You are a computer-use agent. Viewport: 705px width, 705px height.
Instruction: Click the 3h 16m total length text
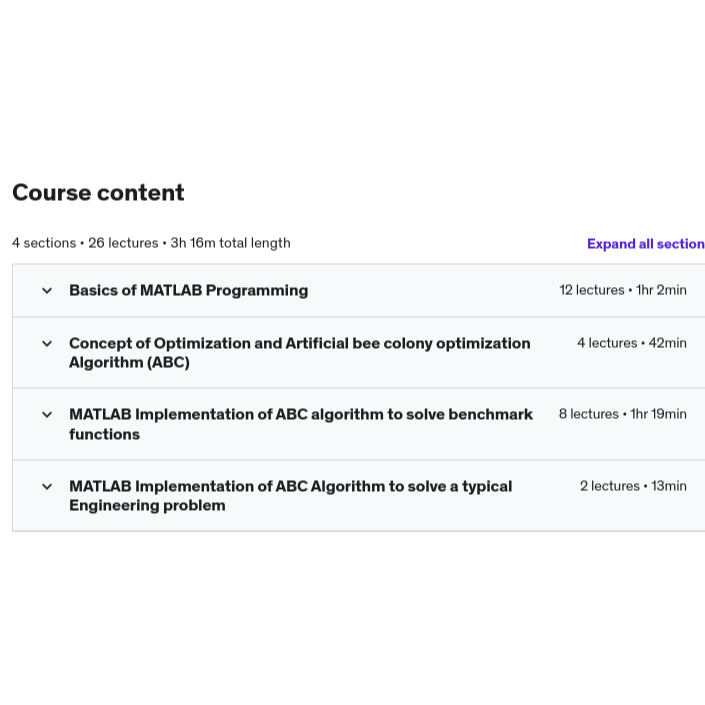[x=230, y=243]
